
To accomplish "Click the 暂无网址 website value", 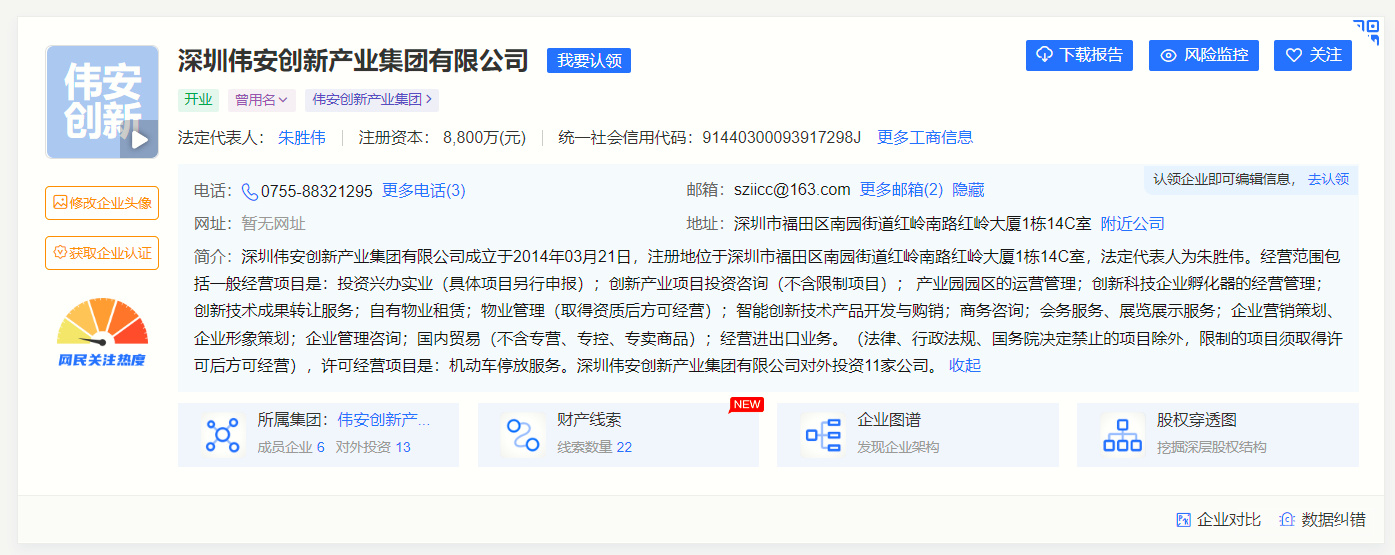I will pos(274,224).
